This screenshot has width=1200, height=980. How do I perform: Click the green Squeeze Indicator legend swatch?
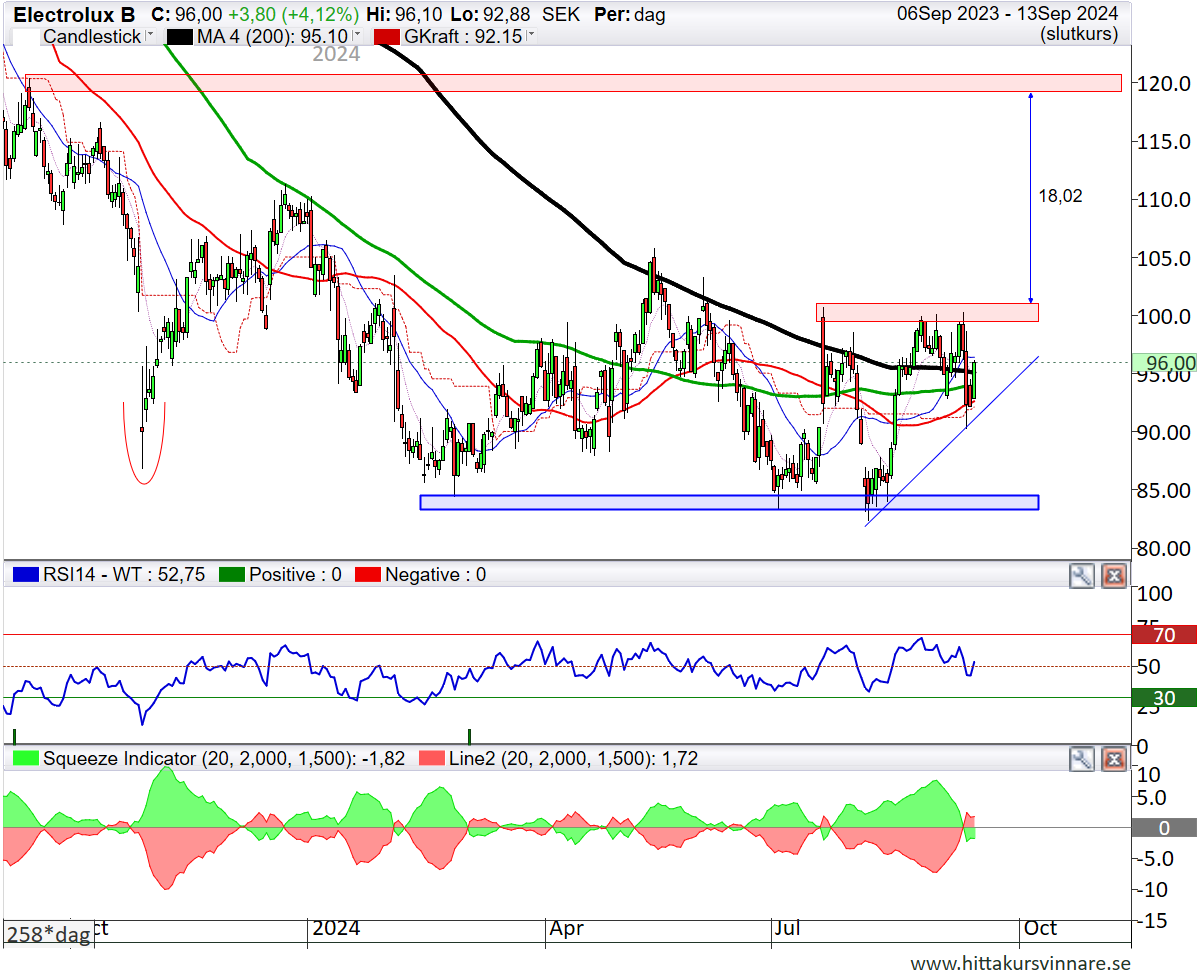point(25,759)
